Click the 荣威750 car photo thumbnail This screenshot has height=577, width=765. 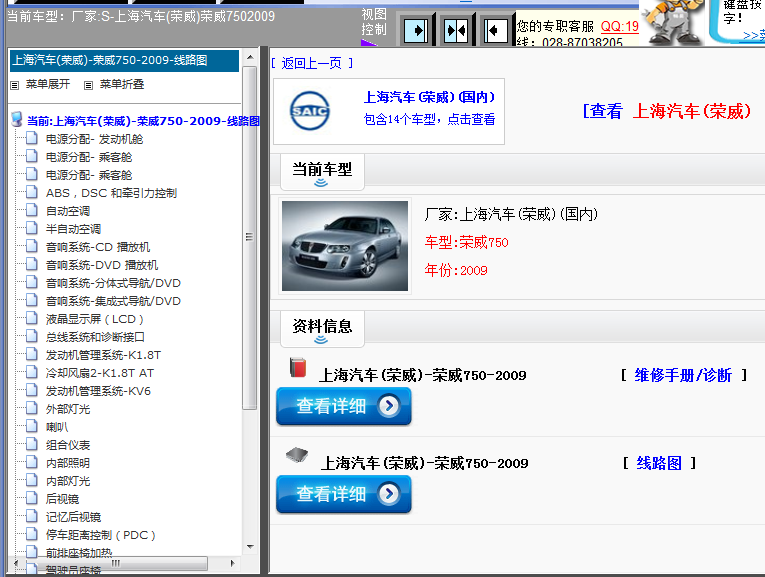tap(345, 246)
